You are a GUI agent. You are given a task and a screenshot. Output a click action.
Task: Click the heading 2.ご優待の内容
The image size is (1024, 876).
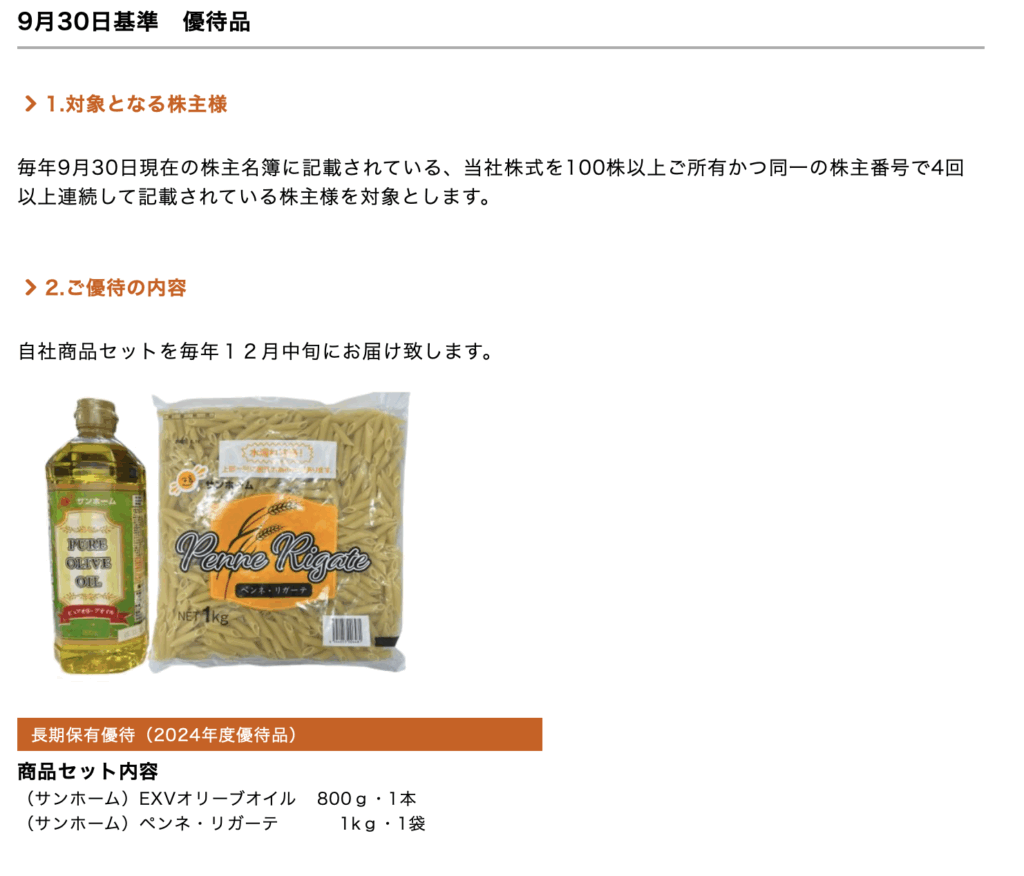(116, 287)
